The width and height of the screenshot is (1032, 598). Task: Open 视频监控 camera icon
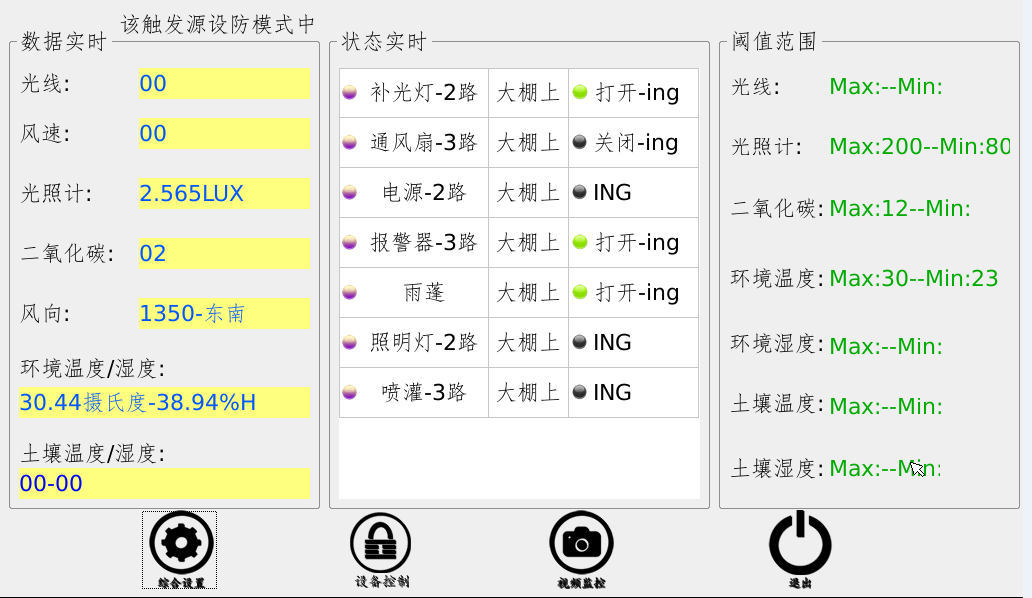(x=581, y=543)
